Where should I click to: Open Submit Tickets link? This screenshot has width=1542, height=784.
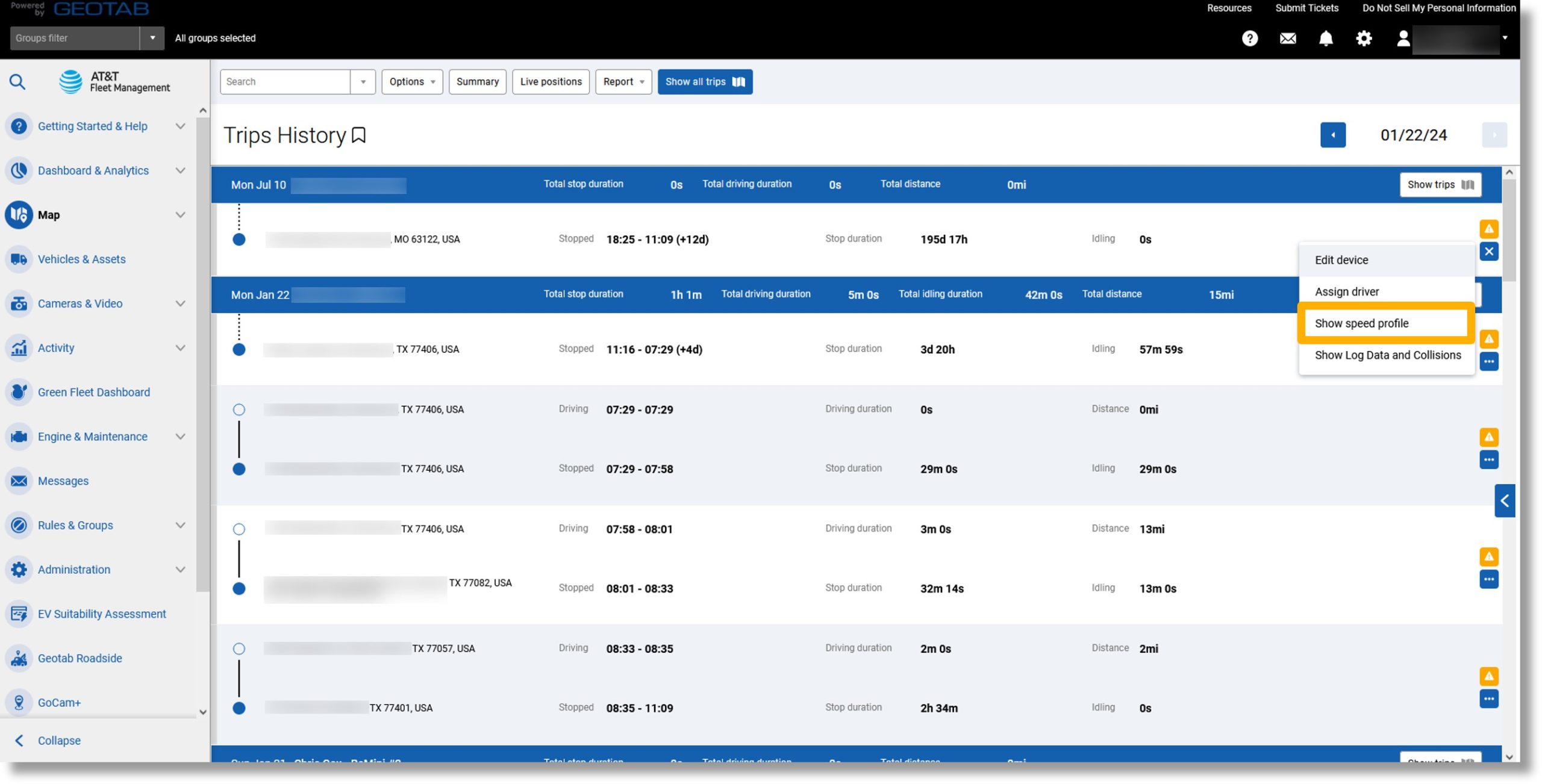pos(1306,8)
